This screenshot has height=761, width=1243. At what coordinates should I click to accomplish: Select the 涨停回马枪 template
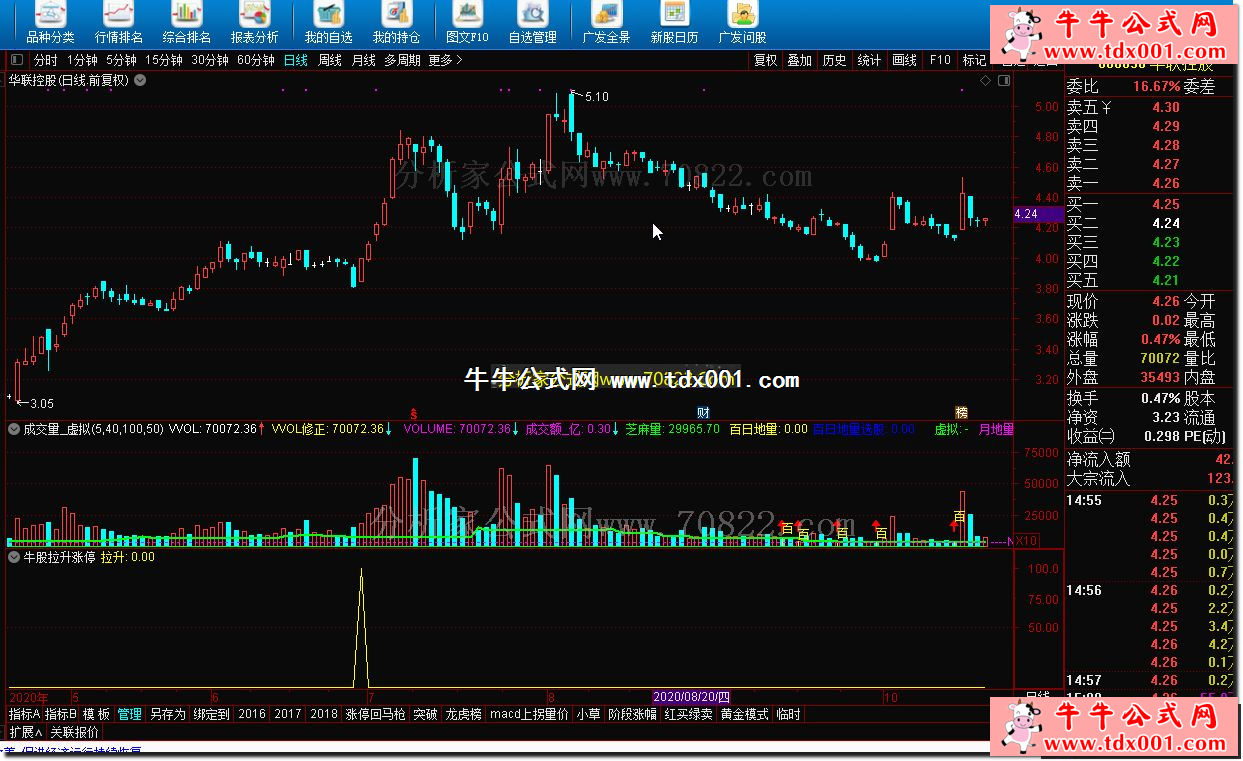pos(376,715)
